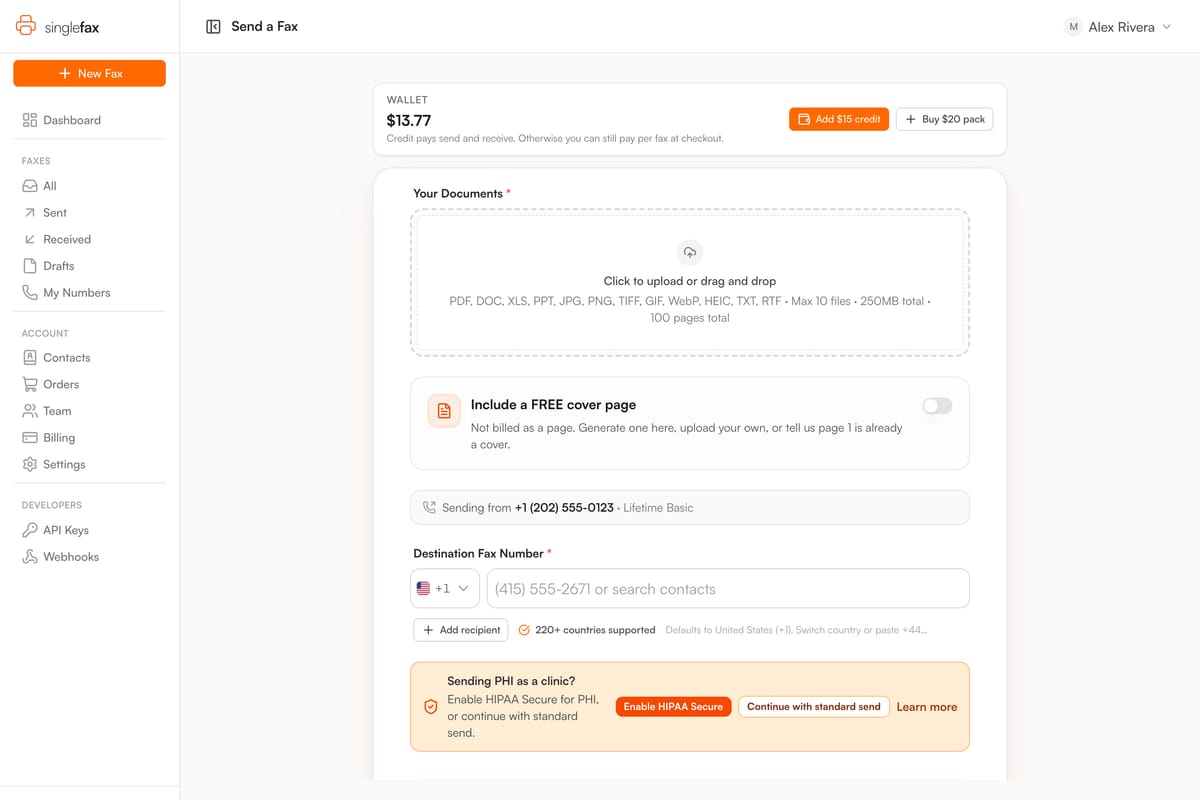
Task: Click the Drafts document icon
Action: [x=30, y=266]
